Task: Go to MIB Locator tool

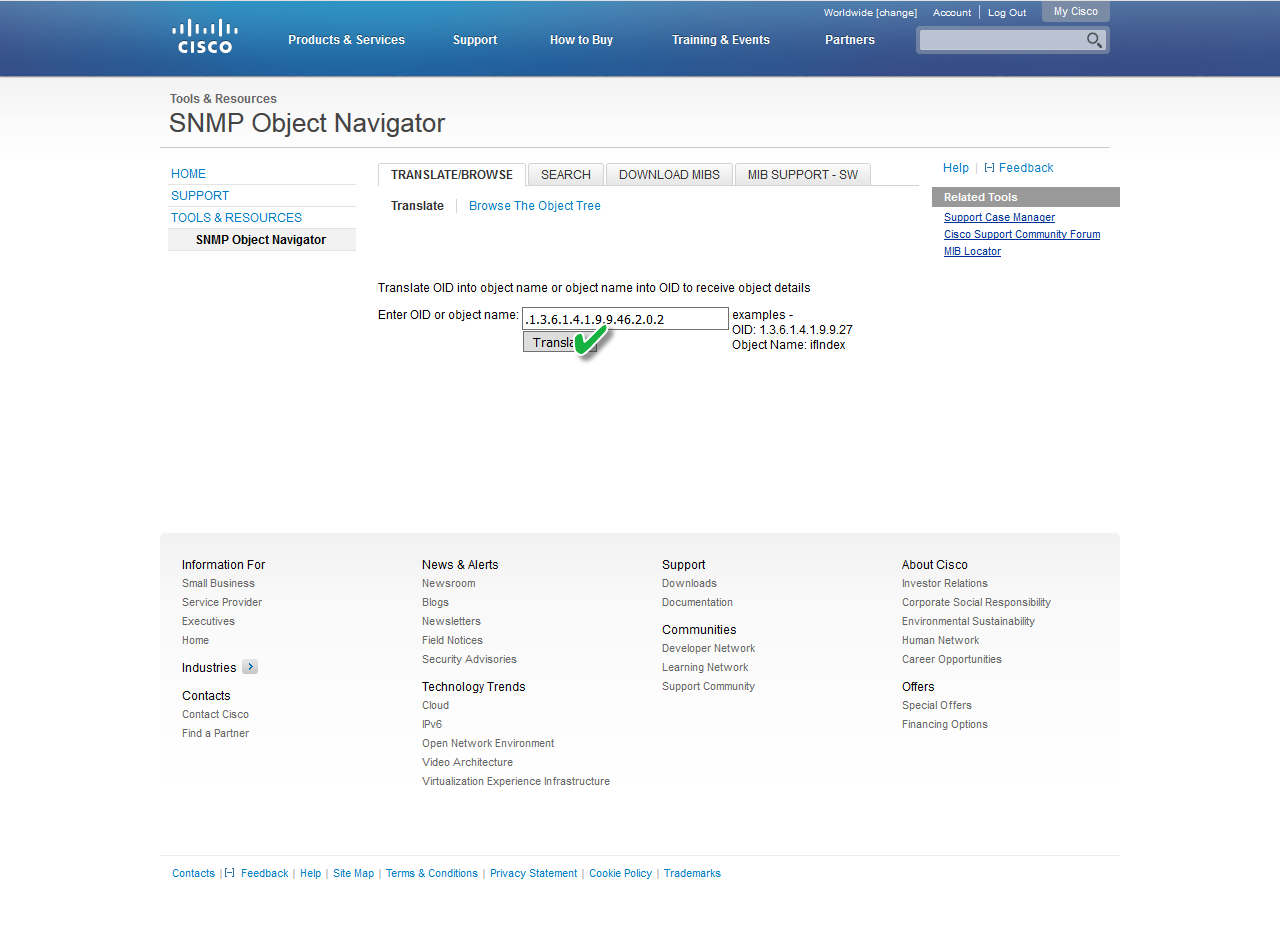Action: coord(972,251)
